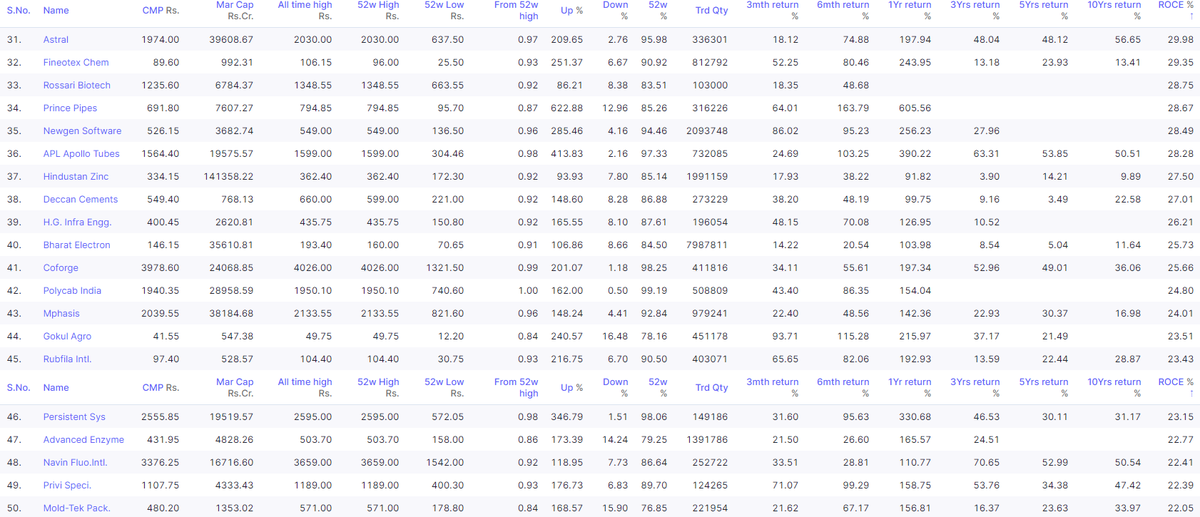Open the Advanced Enzyme company link
This screenshot has width=1200, height=517.
[x=83, y=440]
